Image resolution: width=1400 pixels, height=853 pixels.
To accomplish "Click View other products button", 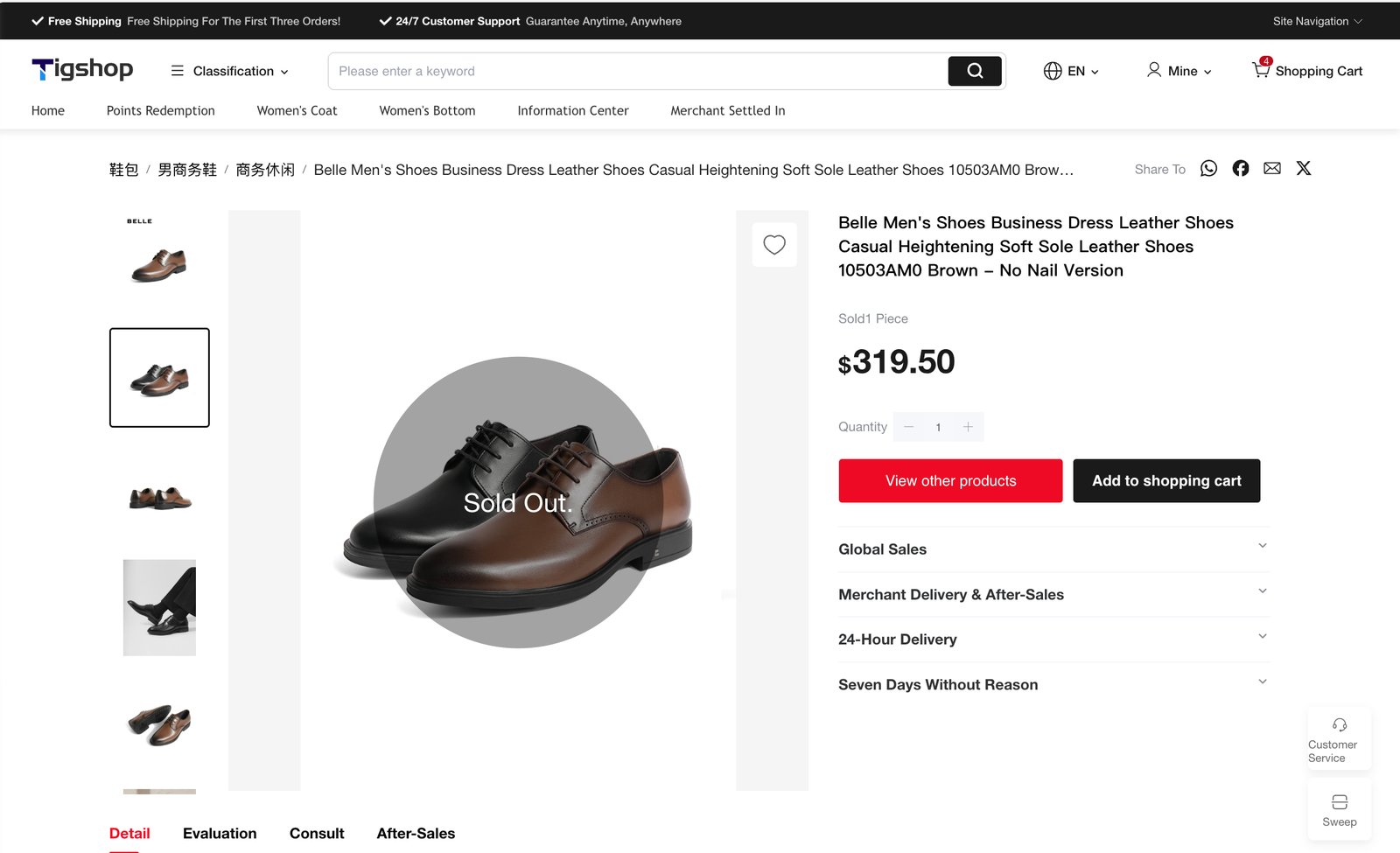I will tap(950, 481).
